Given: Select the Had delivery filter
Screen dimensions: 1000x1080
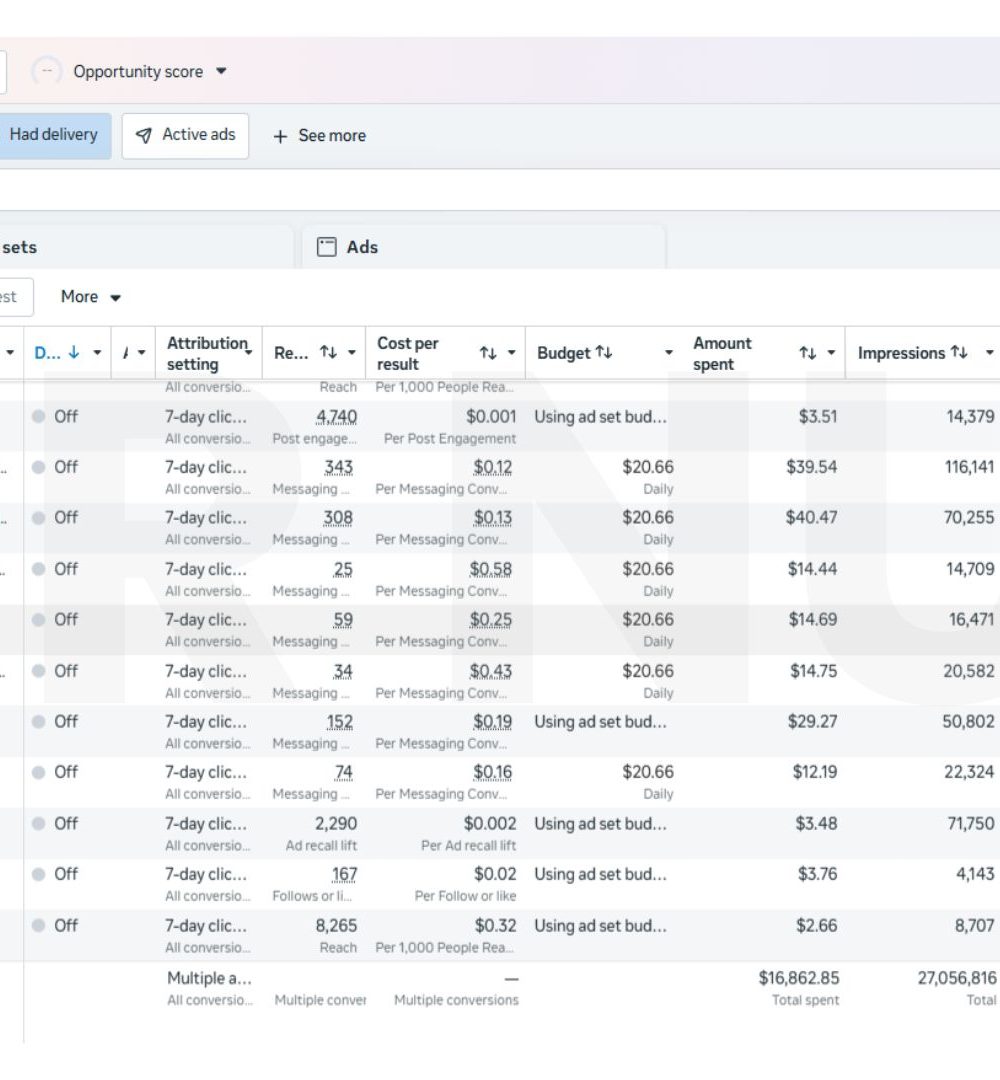Looking at the screenshot, I should pyautogui.click(x=54, y=136).
